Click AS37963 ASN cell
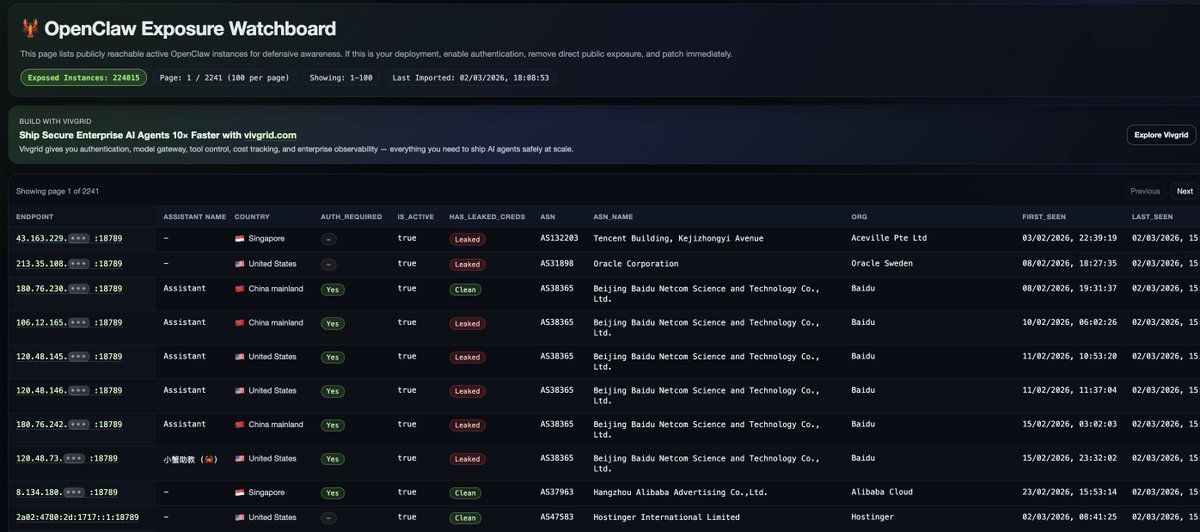Image resolution: width=1200 pixels, height=532 pixels. 557,493
